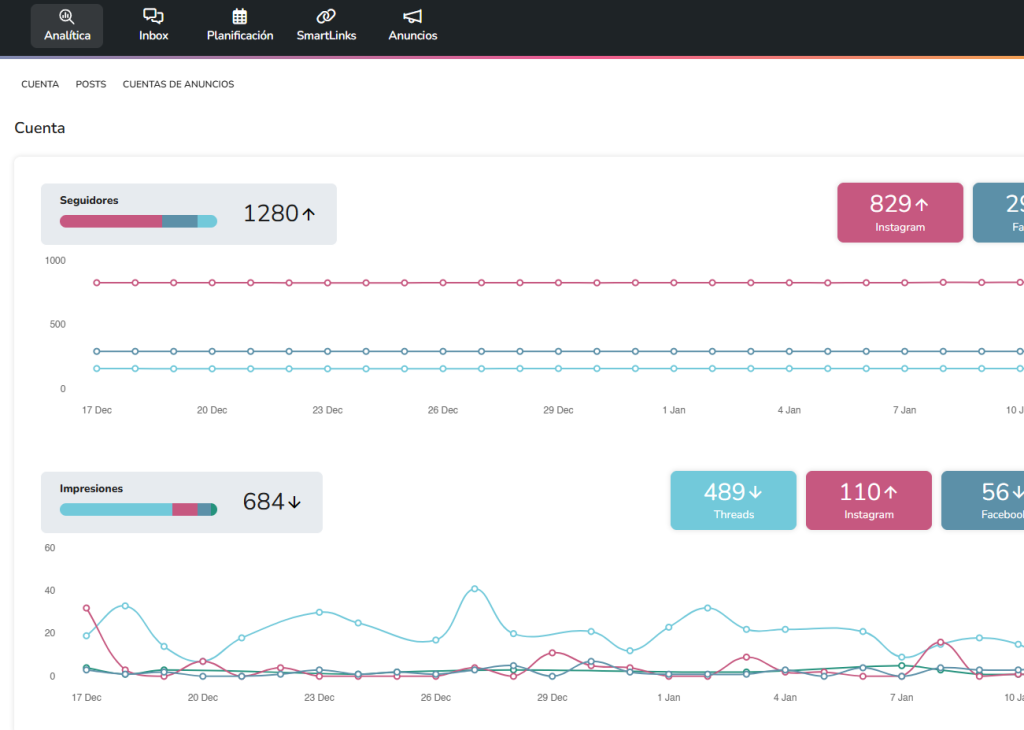Open the SmartLinks chain icon

point(326,16)
